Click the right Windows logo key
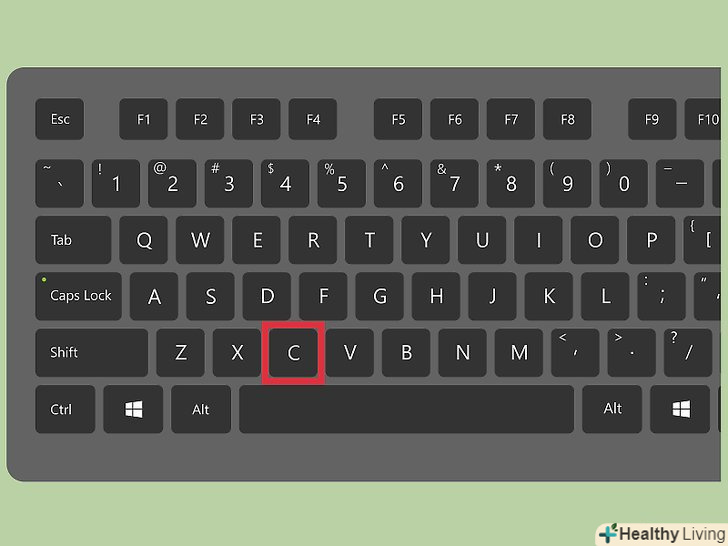The image size is (728, 546). pyautogui.click(x=680, y=409)
